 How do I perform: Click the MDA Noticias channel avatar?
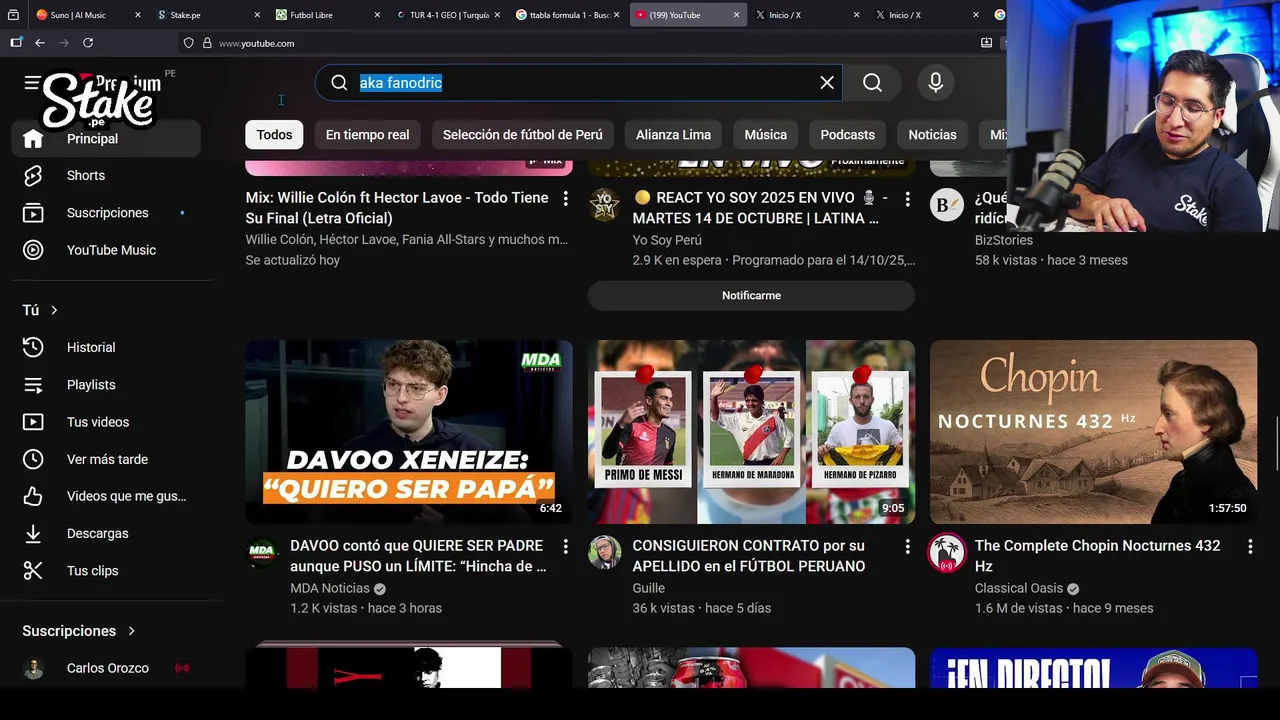(x=262, y=553)
